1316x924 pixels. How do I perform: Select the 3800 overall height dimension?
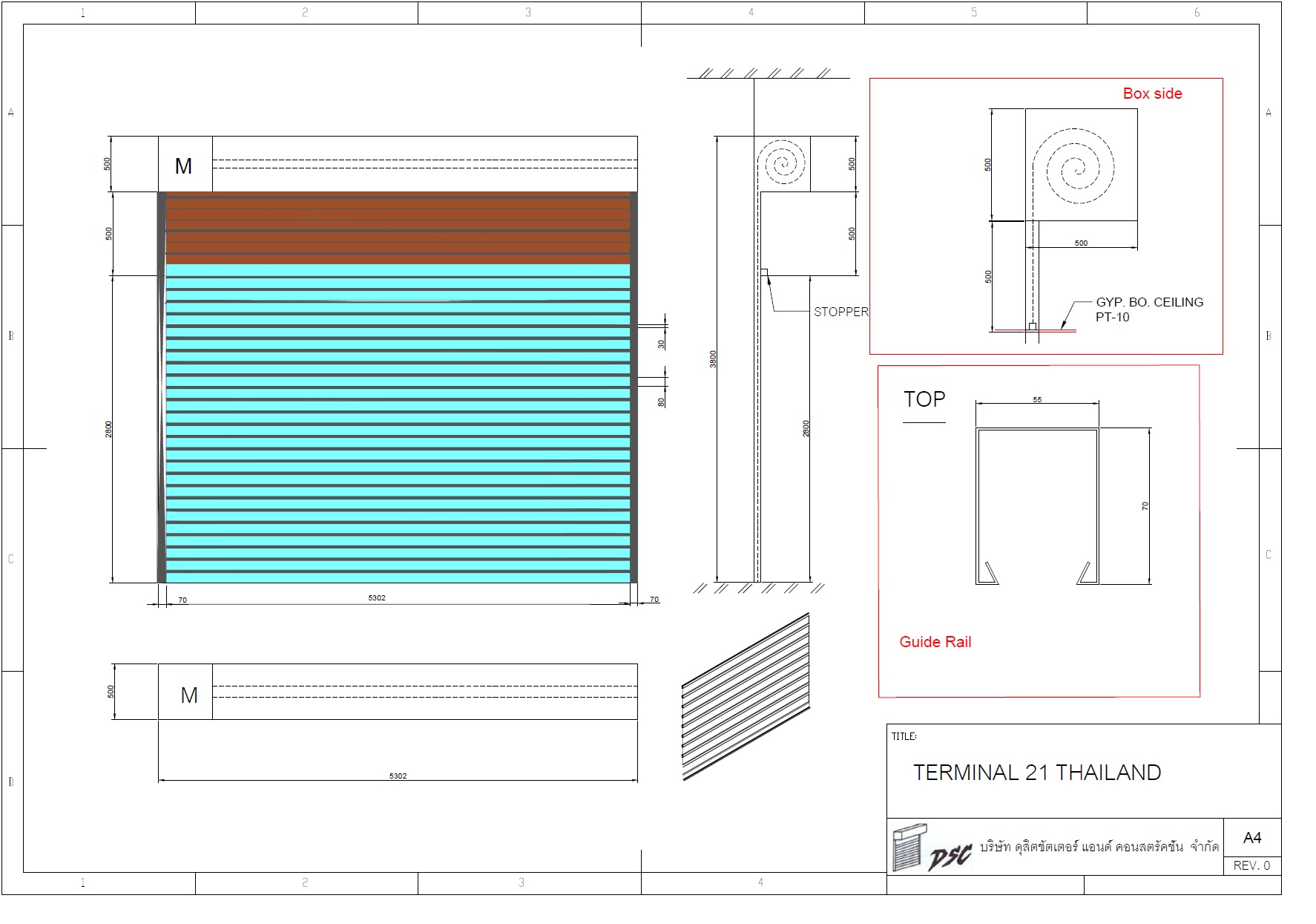[713, 359]
